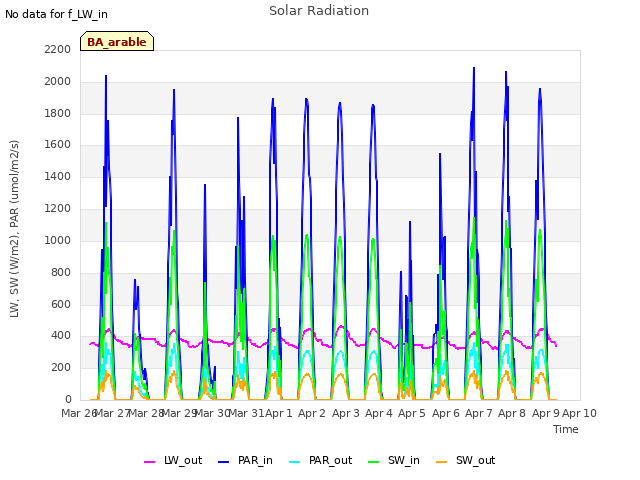The image size is (640, 480).
Task: Click the Apr 3 date tick label
Action: click(x=346, y=413)
